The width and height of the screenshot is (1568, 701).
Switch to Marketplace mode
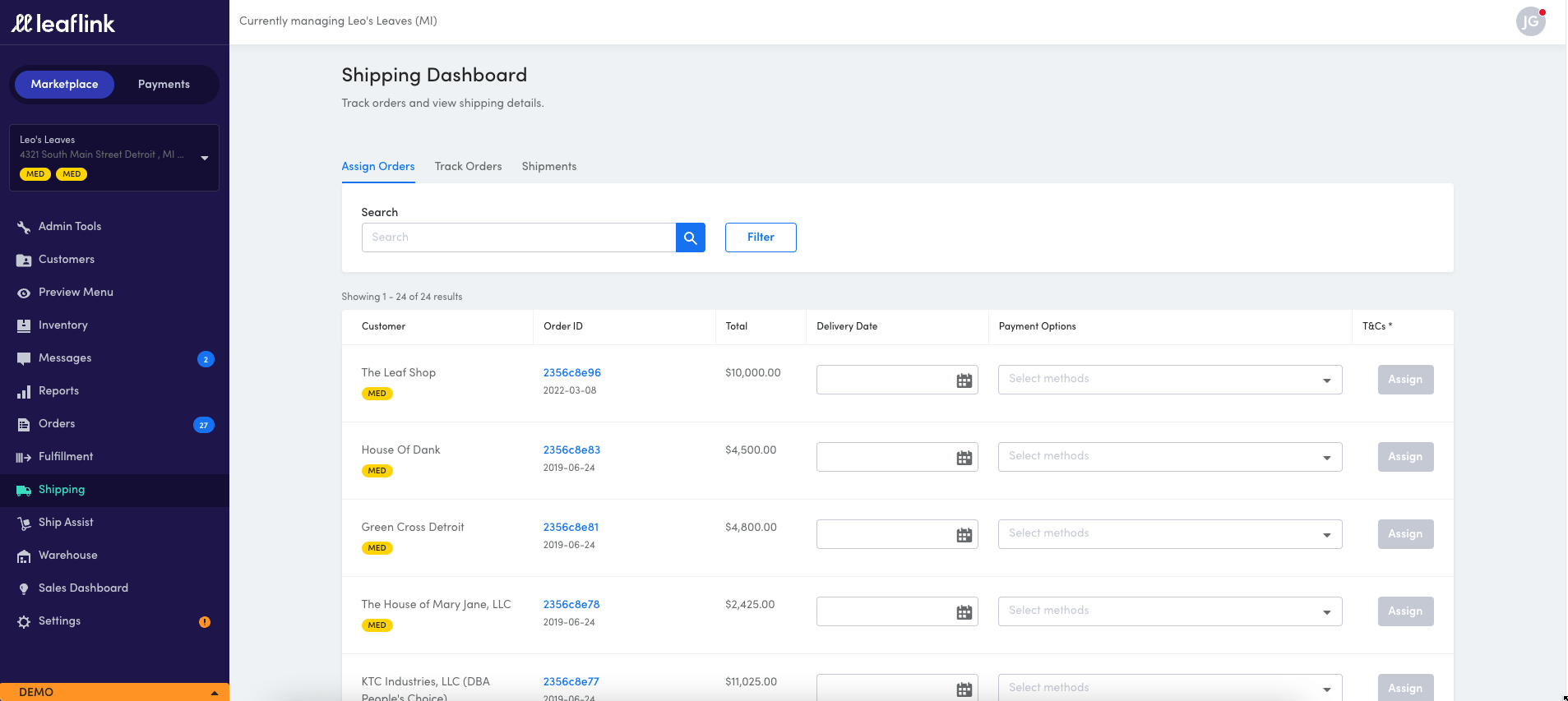64,85
